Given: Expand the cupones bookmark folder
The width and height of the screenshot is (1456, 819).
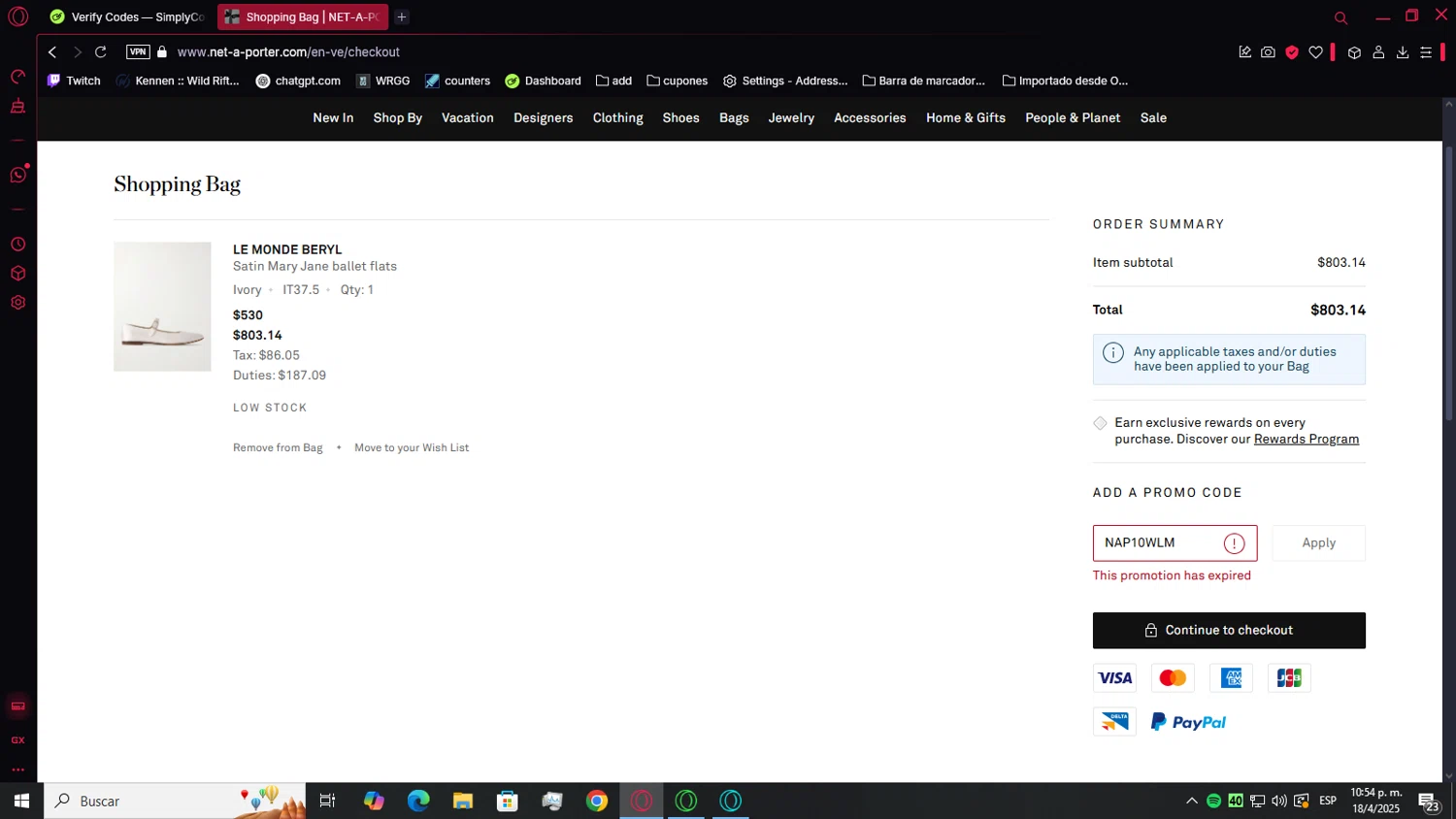Looking at the screenshot, I should 677,81.
